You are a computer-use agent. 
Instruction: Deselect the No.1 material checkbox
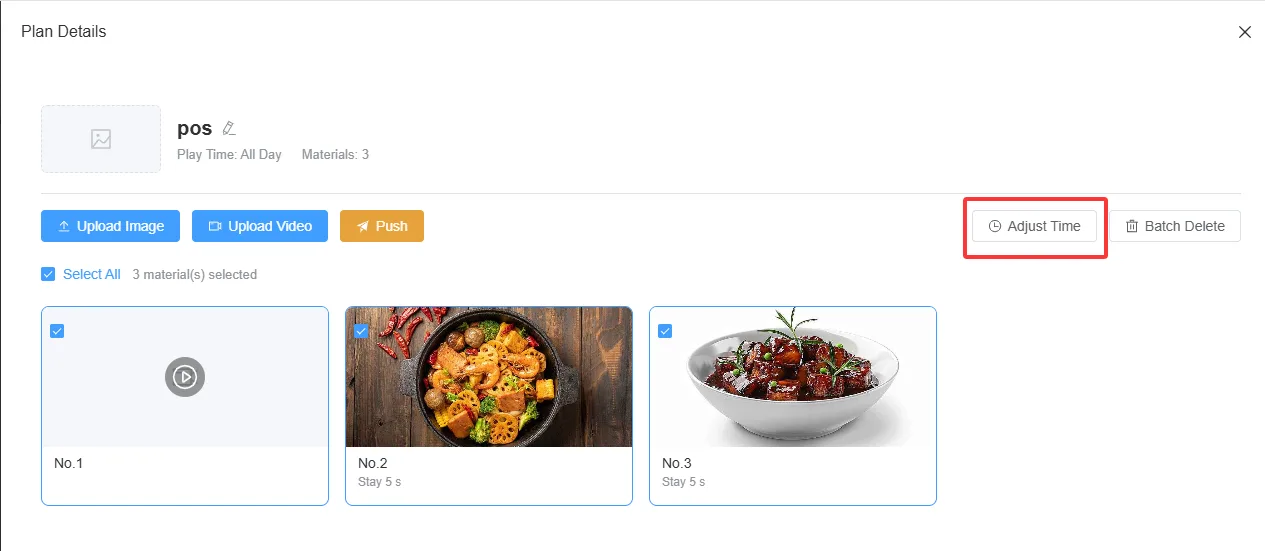57,331
